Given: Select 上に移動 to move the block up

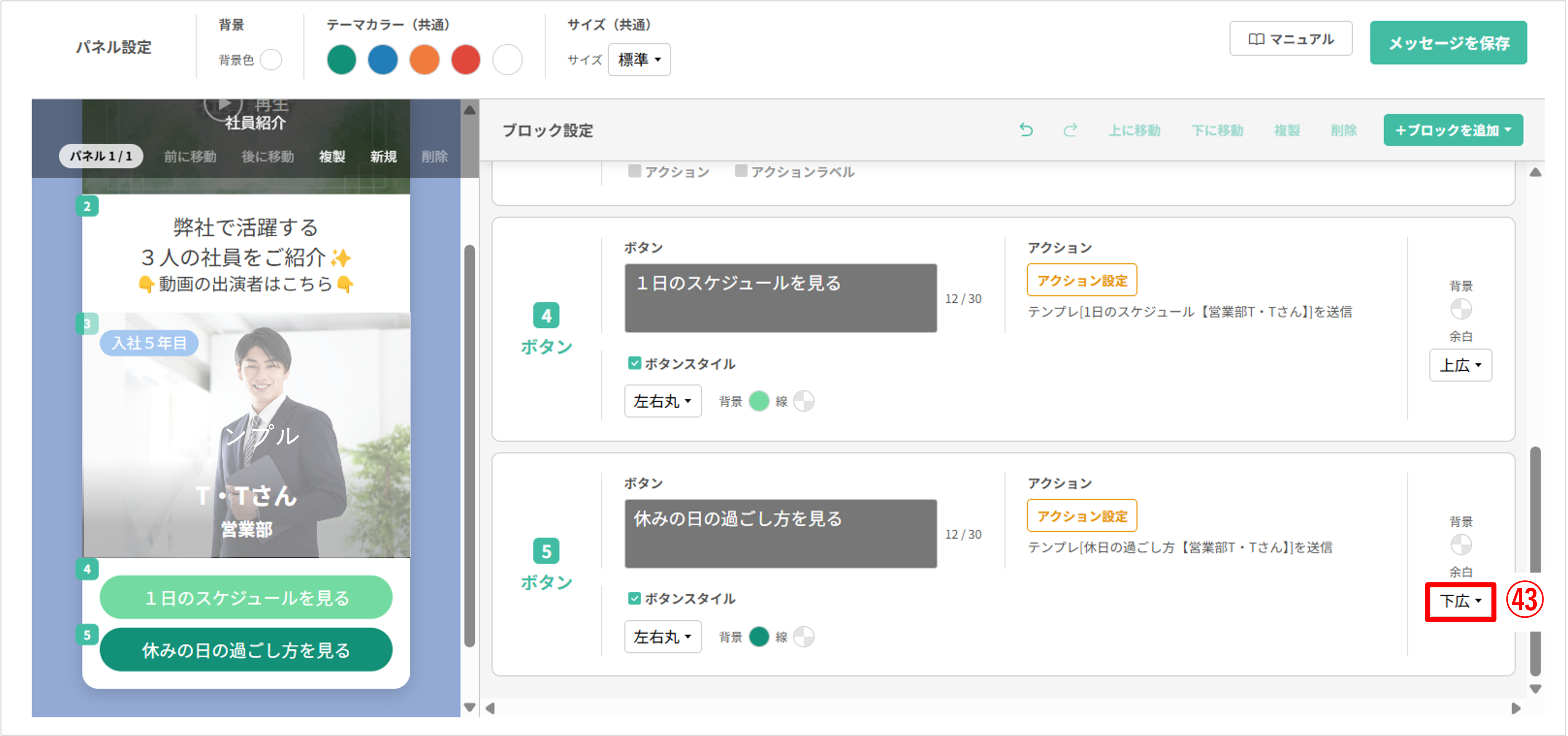Looking at the screenshot, I should coord(1135,130).
